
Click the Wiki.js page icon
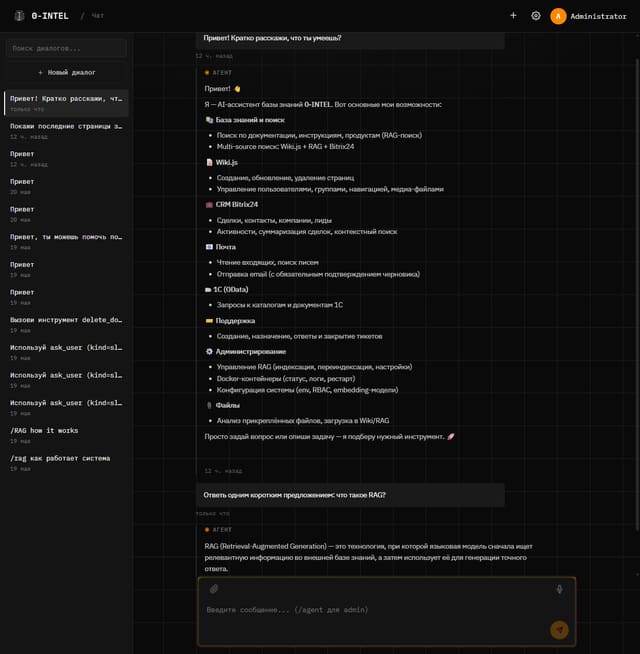tap(209, 162)
